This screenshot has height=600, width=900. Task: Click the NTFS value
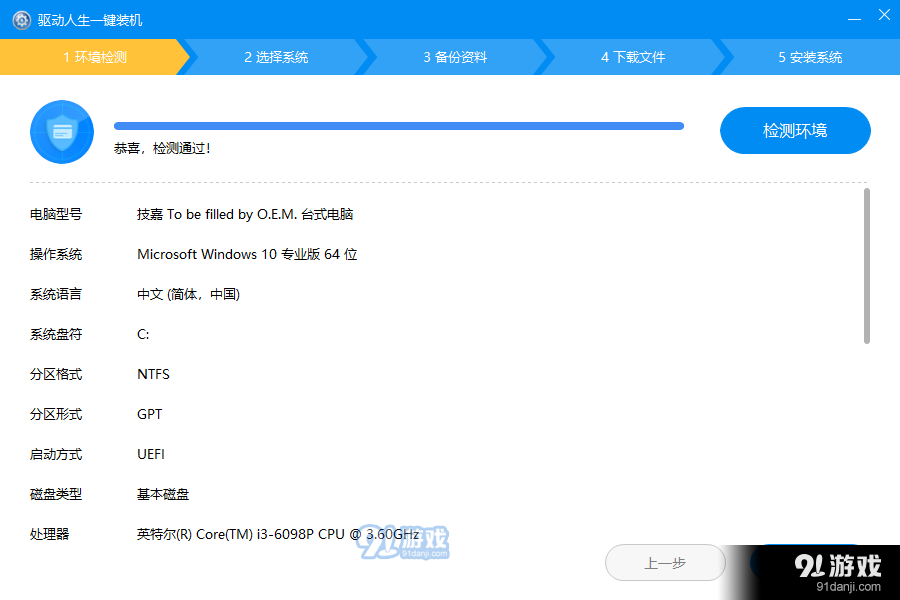[x=153, y=374]
